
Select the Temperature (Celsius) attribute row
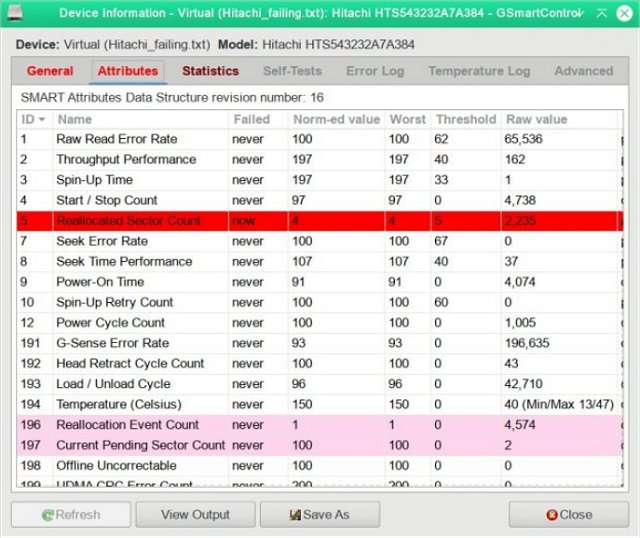pyautogui.click(x=140, y=404)
